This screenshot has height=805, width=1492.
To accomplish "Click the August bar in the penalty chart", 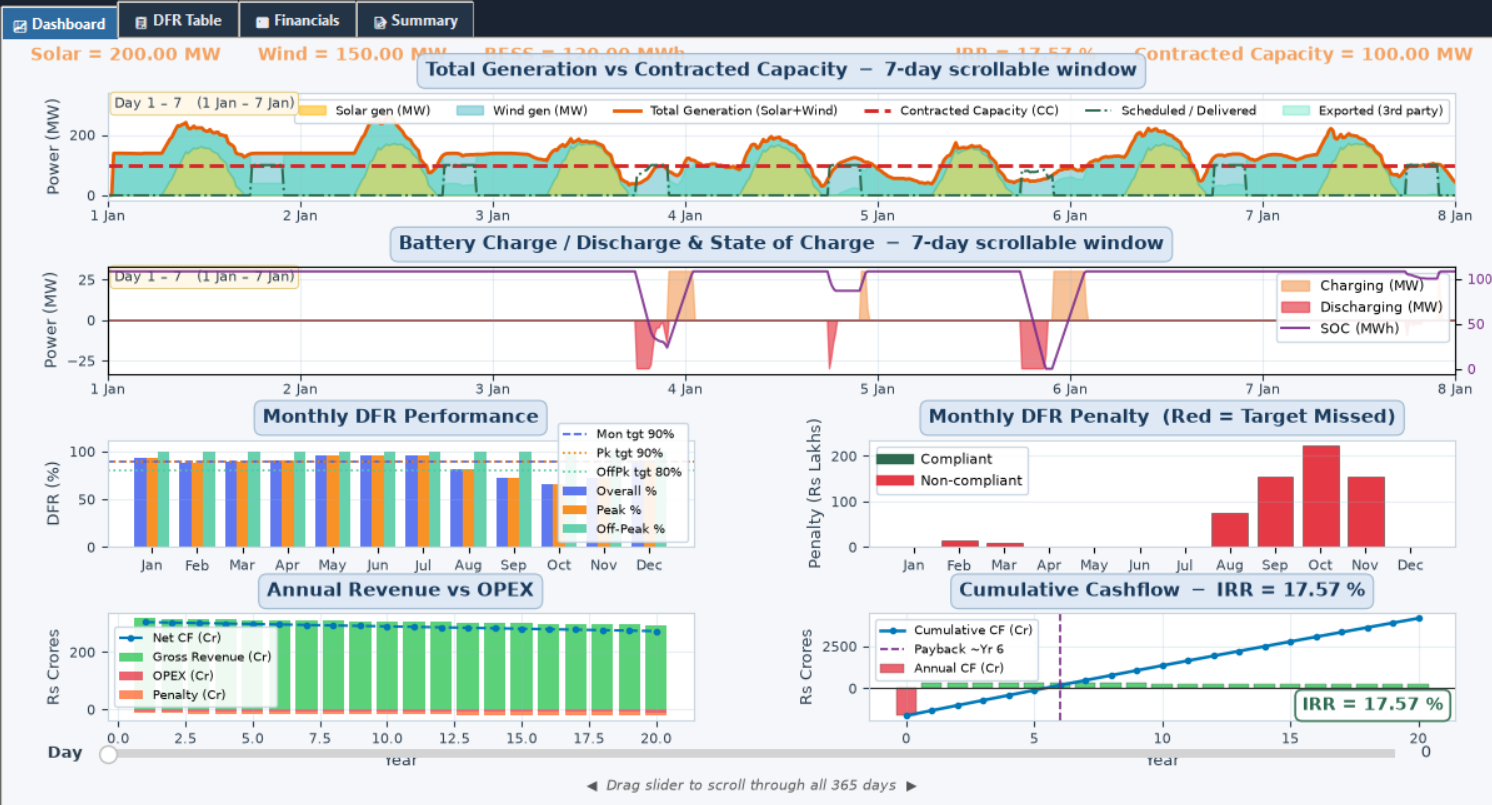I will (x=1230, y=530).
